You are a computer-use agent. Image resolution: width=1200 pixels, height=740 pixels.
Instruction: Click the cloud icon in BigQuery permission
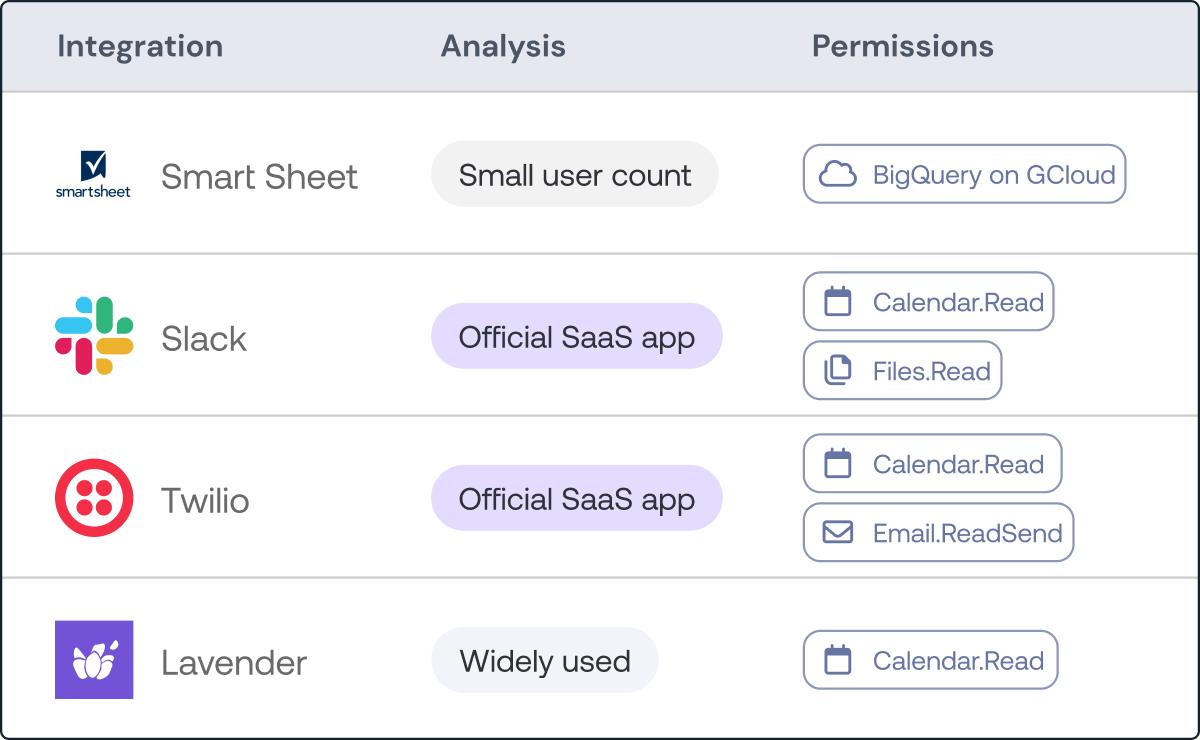click(838, 175)
